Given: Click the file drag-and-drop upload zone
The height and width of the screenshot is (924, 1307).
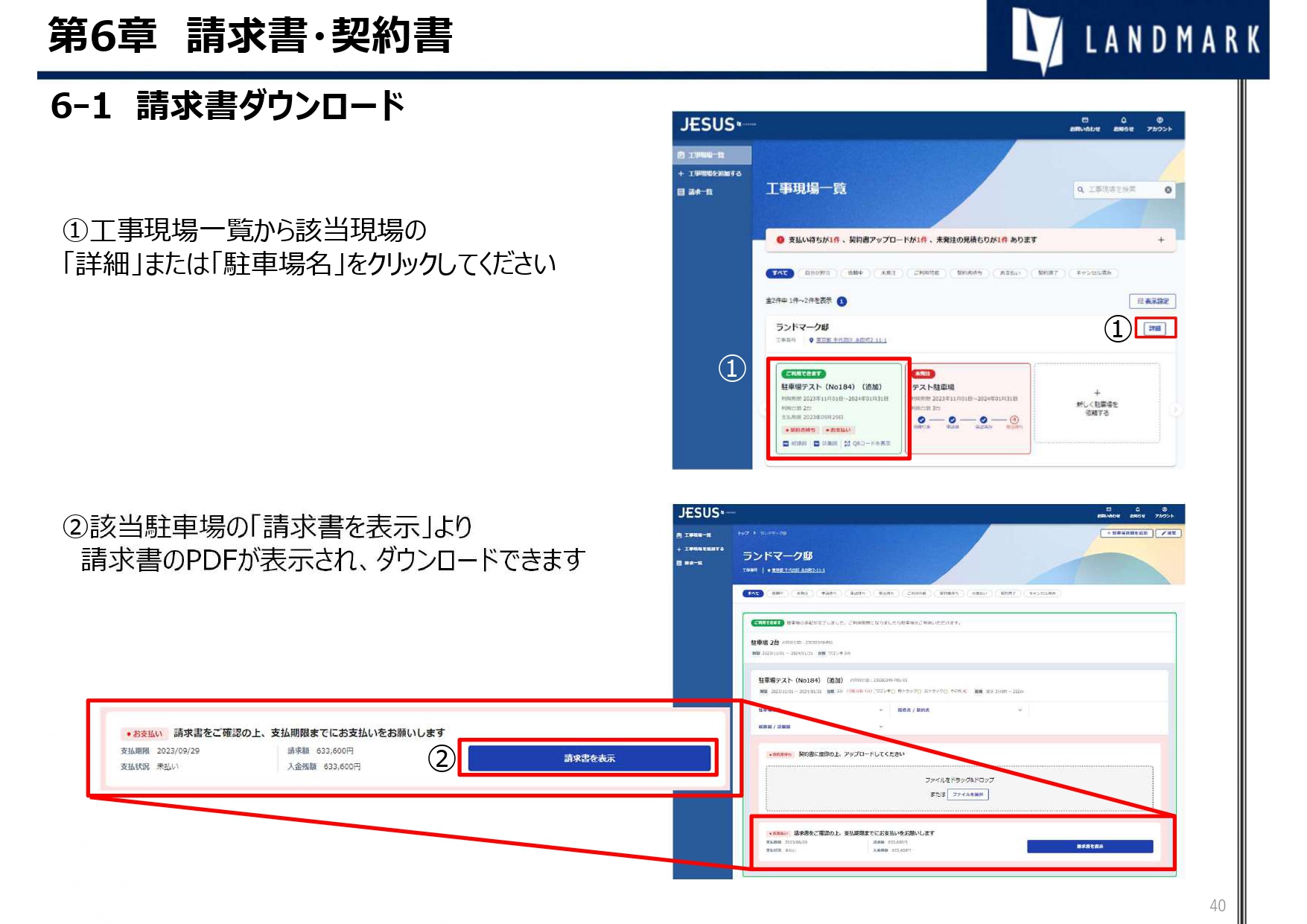Looking at the screenshot, I should coord(959,788).
